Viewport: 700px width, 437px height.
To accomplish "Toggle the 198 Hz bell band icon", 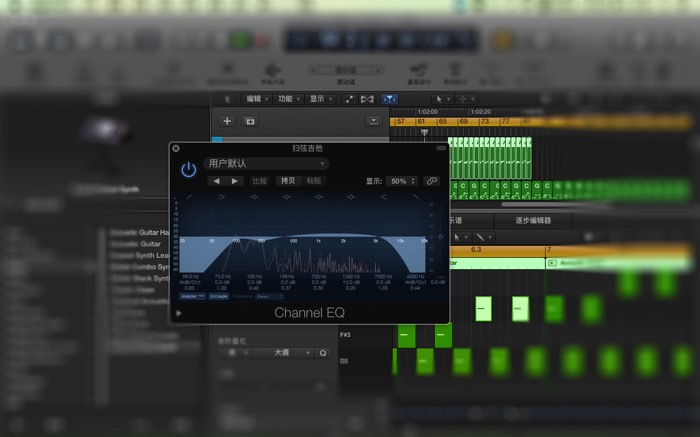I will (x=287, y=197).
